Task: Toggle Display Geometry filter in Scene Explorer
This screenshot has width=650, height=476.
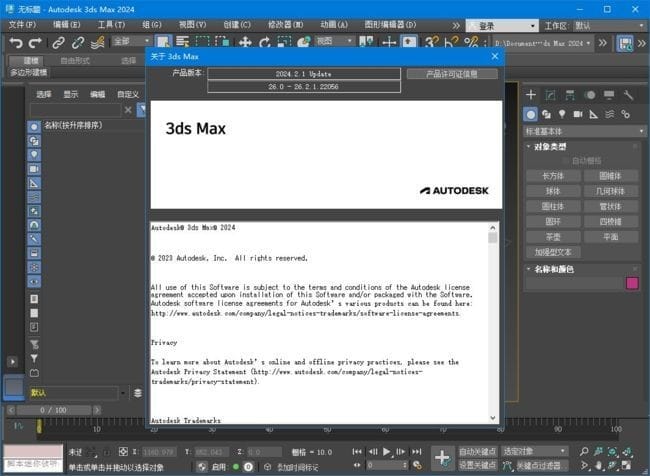Action: pos(34,127)
